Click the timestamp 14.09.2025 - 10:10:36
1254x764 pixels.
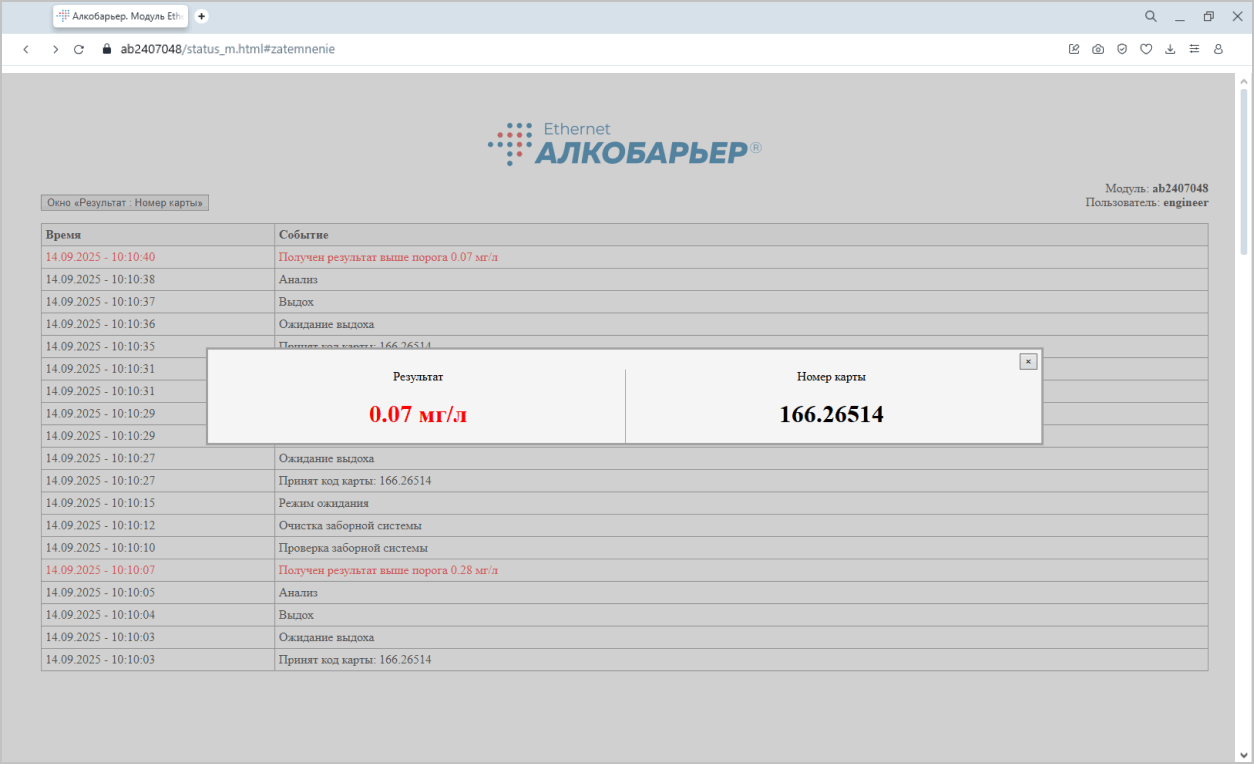click(100, 324)
